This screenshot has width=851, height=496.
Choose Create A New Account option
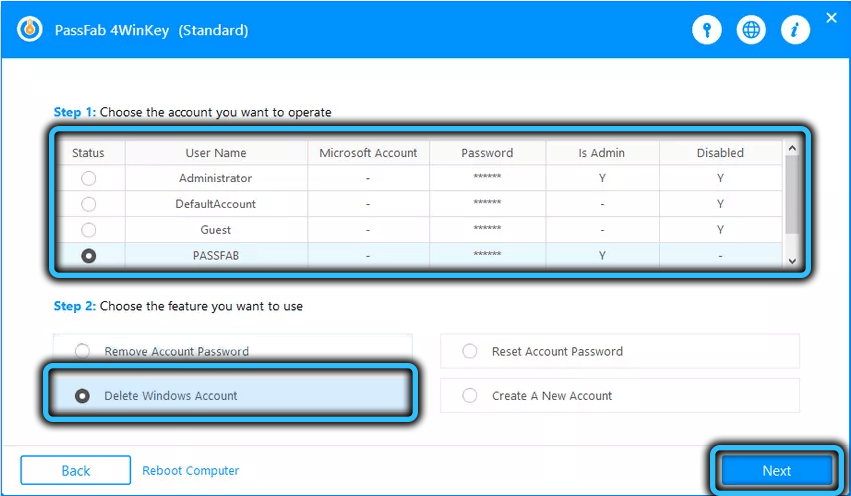(469, 396)
